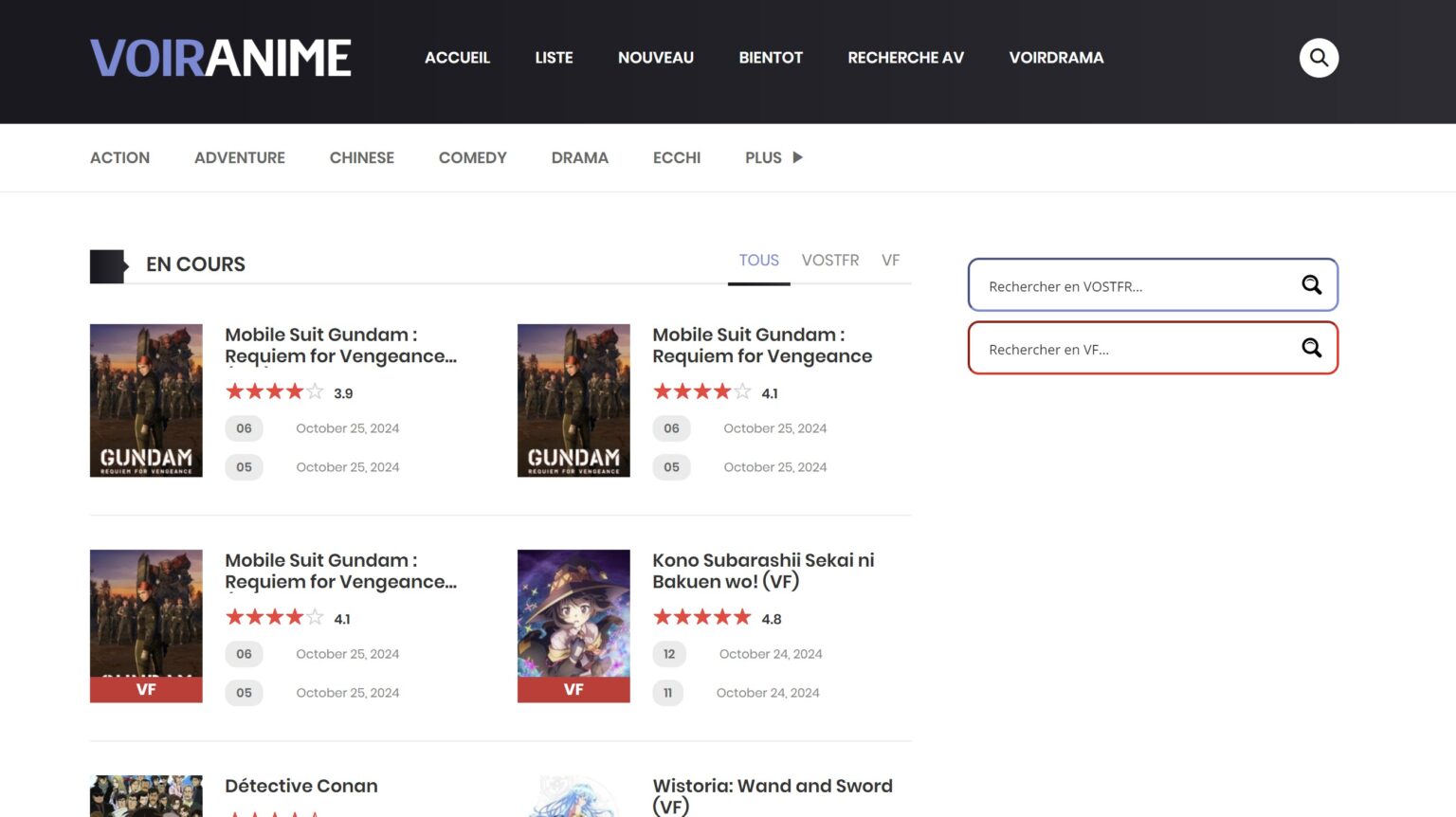1456x817 pixels.
Task: Switch to the VF filter tab
Action: click(890, 260)
